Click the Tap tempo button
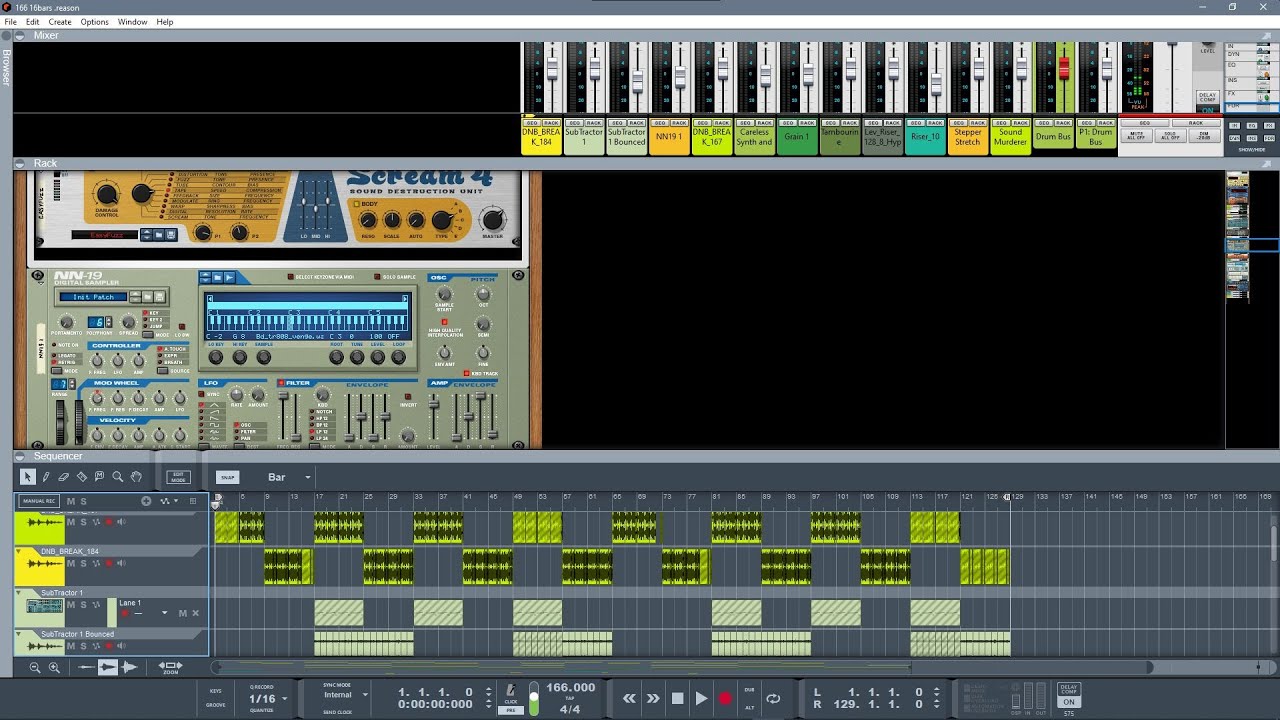 click(x=570, y=698)
